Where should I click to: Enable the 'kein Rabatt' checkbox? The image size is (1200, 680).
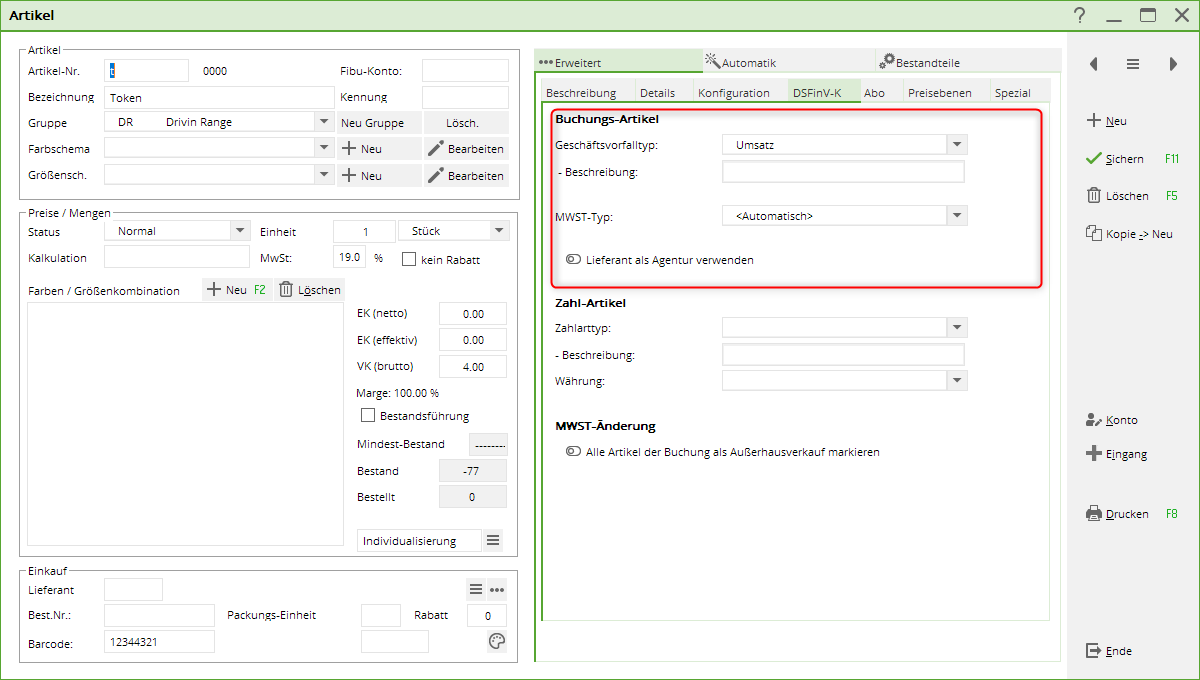[x=409, y=259]
